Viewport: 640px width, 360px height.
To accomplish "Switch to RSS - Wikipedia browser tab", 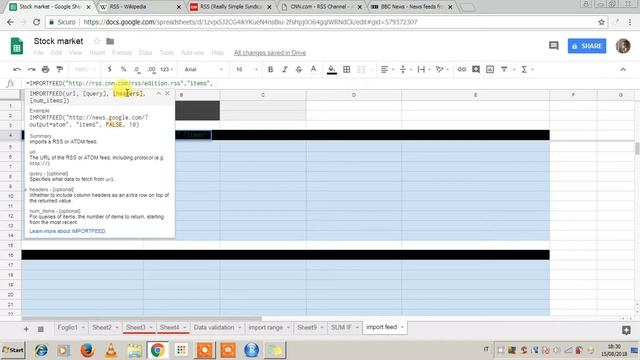I will click(x=140, y=7).
